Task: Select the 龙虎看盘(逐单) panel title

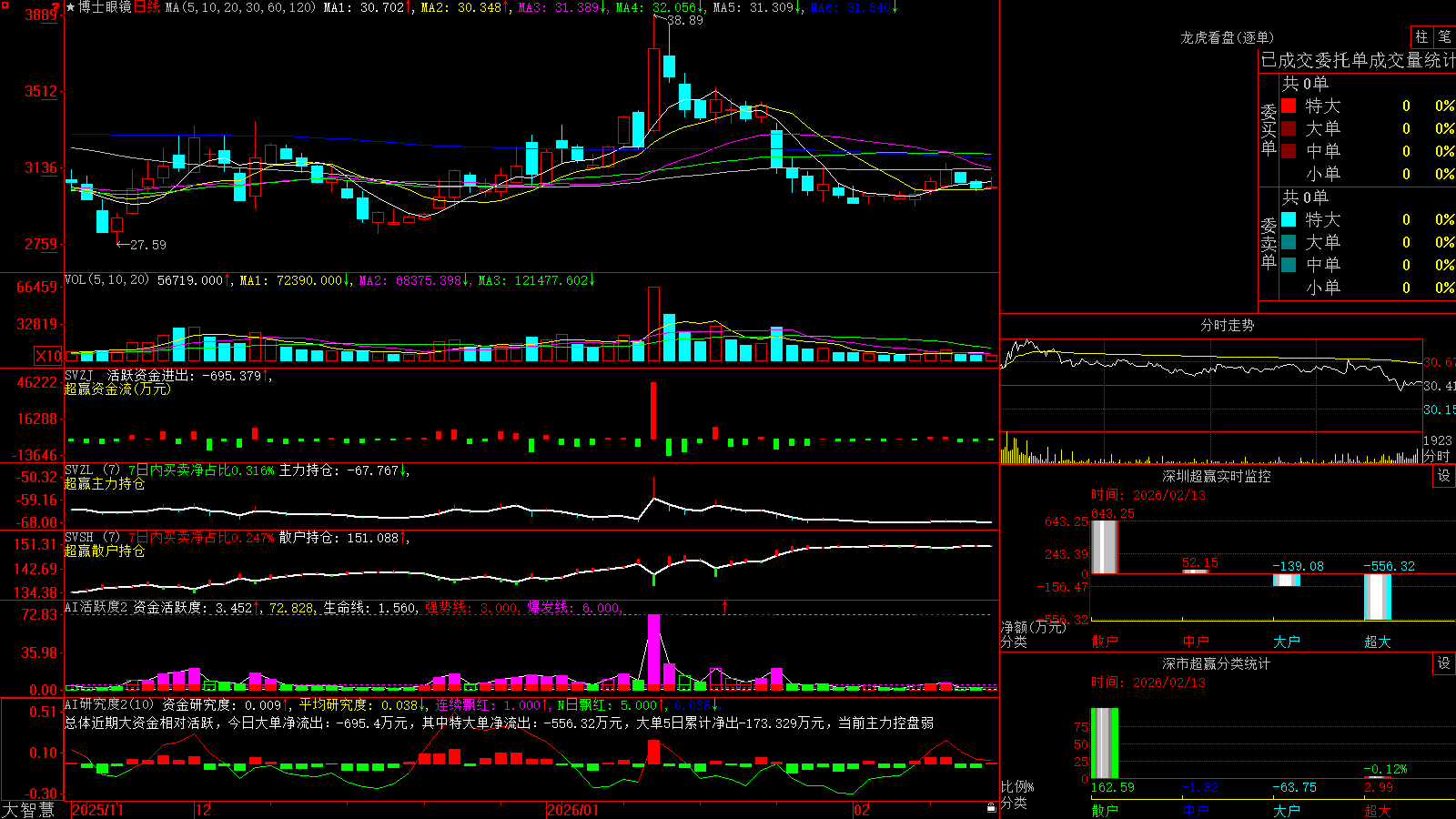Action: tap(1227, 37)
